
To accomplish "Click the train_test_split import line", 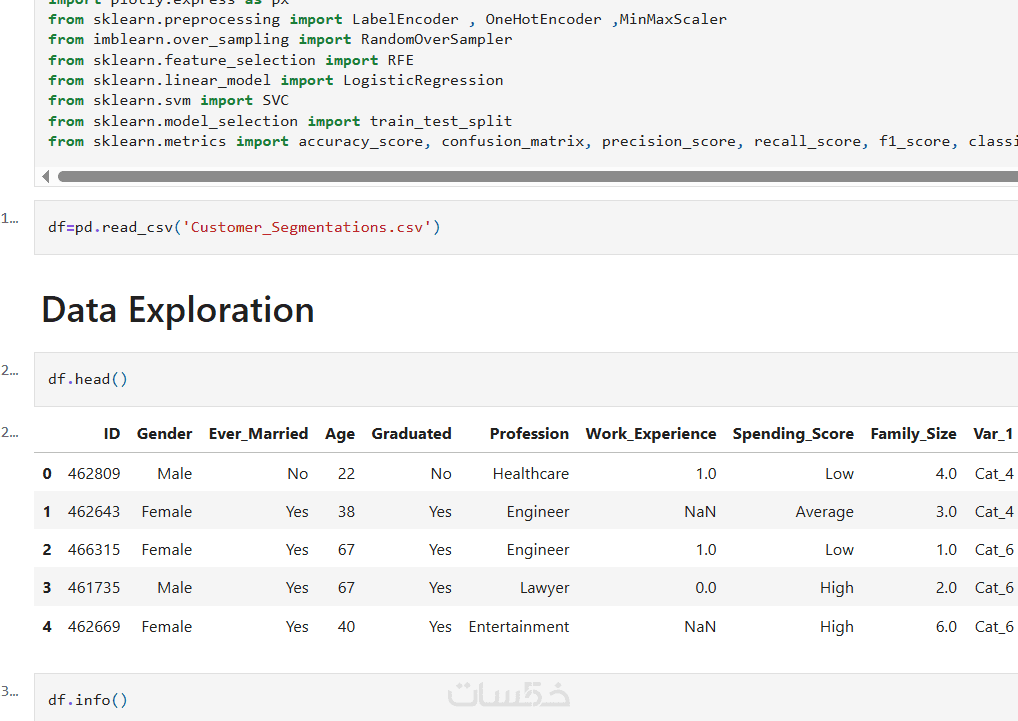I will 280,121.
